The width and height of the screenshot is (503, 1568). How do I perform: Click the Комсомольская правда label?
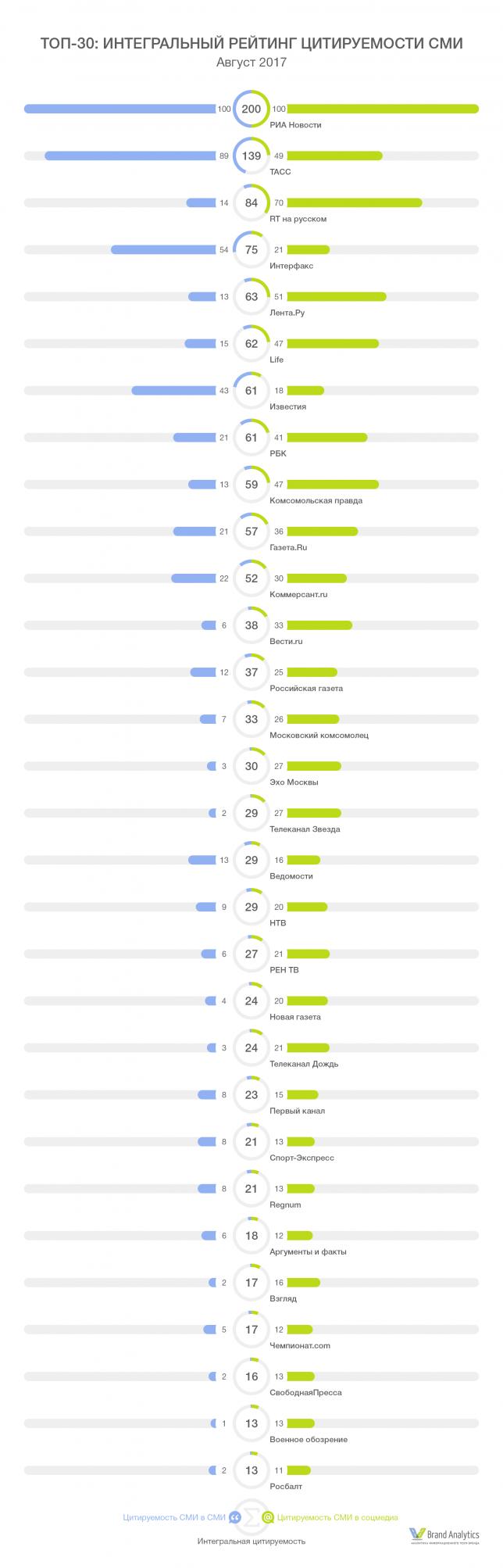click(x=316, y=500)
